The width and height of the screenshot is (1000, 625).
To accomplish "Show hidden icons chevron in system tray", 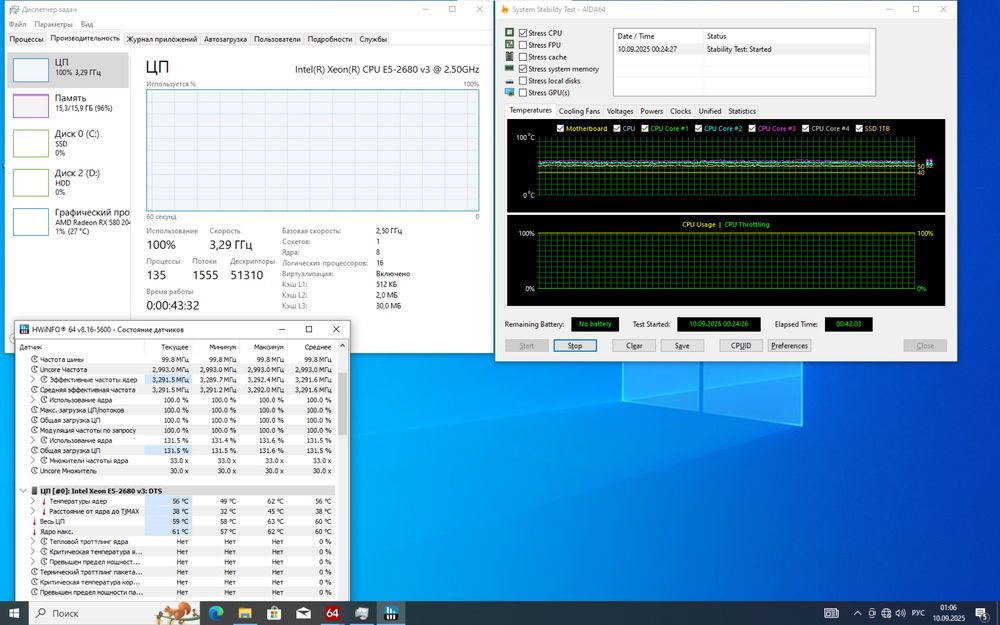I will 857,613.
